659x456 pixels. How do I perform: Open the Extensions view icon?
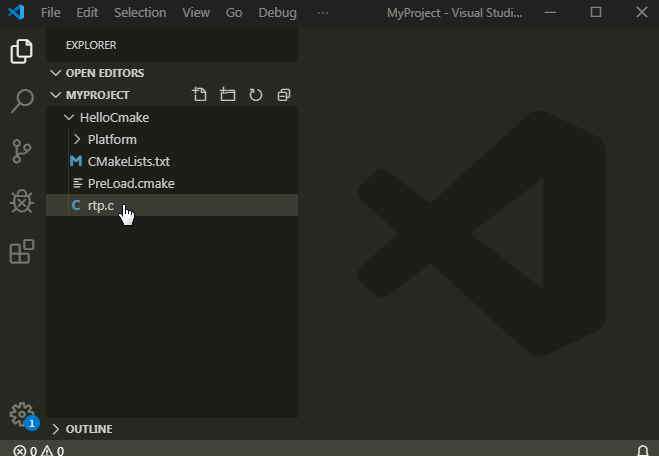coord(22,251)
